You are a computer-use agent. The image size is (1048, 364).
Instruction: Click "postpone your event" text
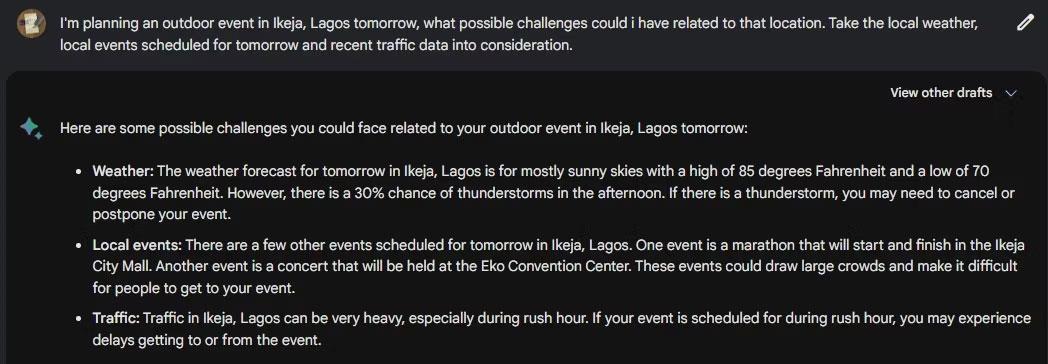point(160,215)
